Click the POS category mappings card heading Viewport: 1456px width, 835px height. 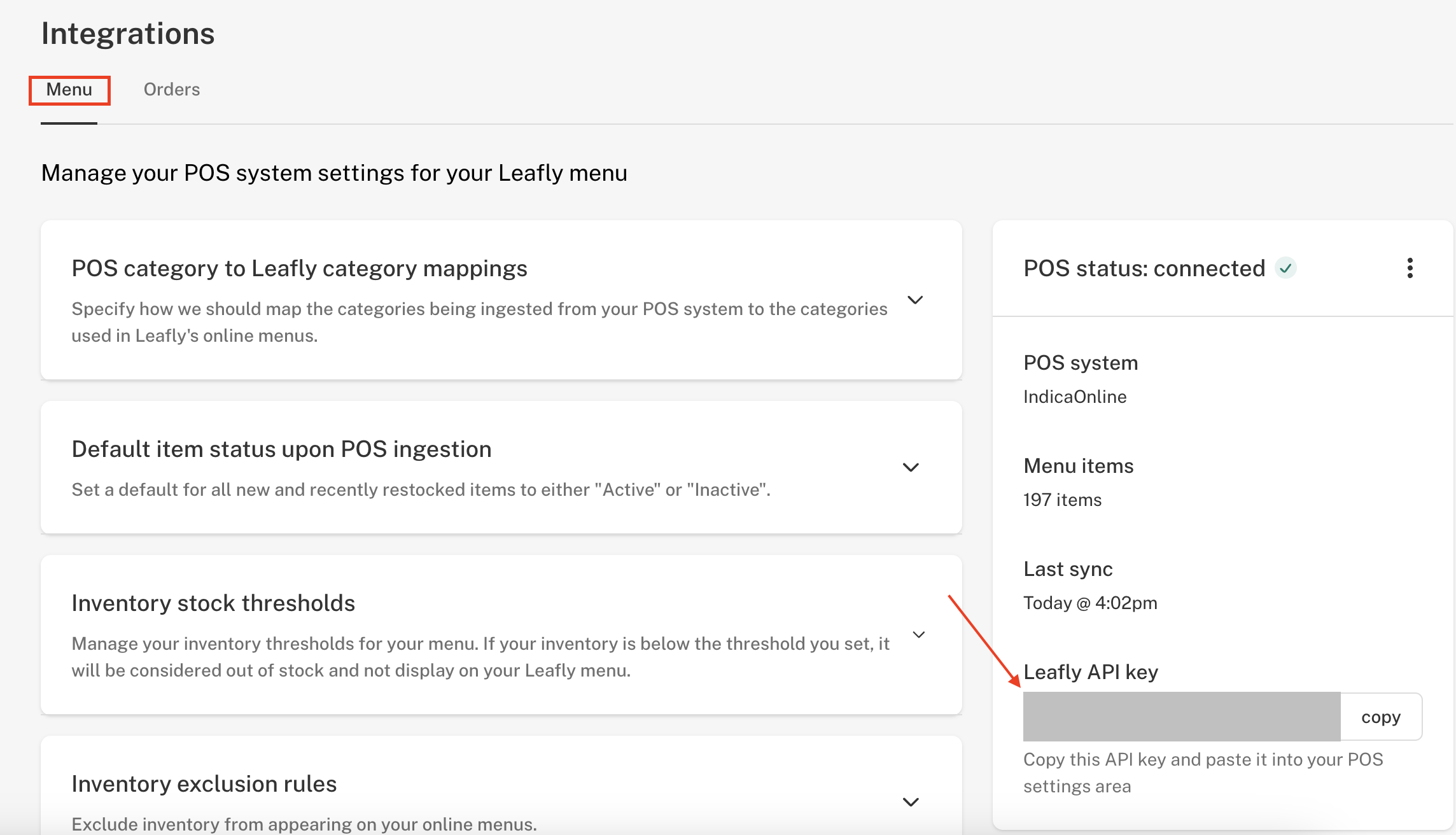click(299, 269)
